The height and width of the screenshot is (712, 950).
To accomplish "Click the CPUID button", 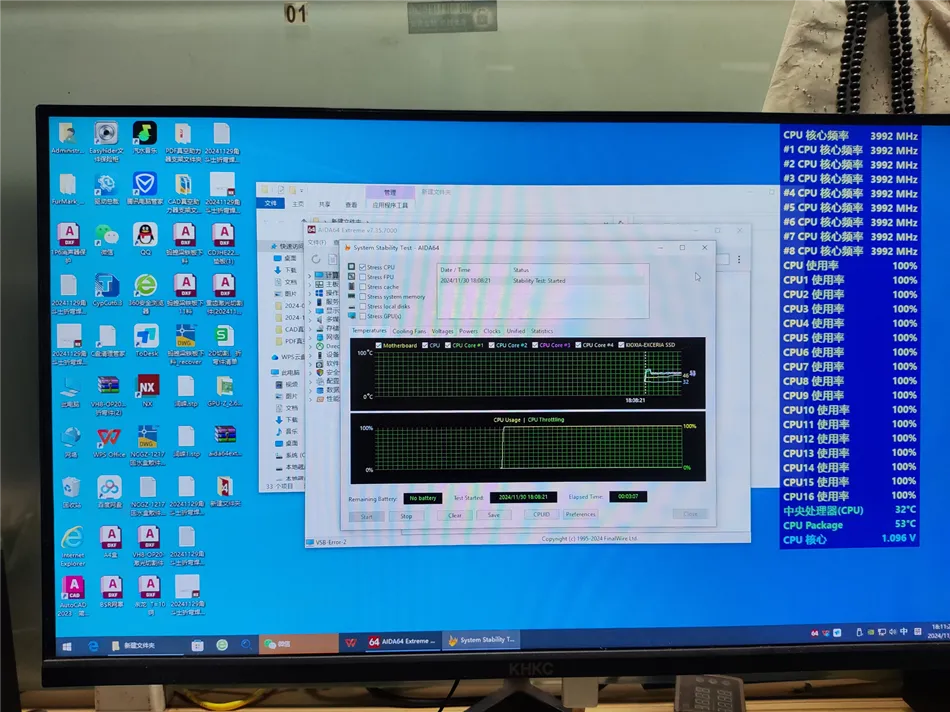I will 541,514.
